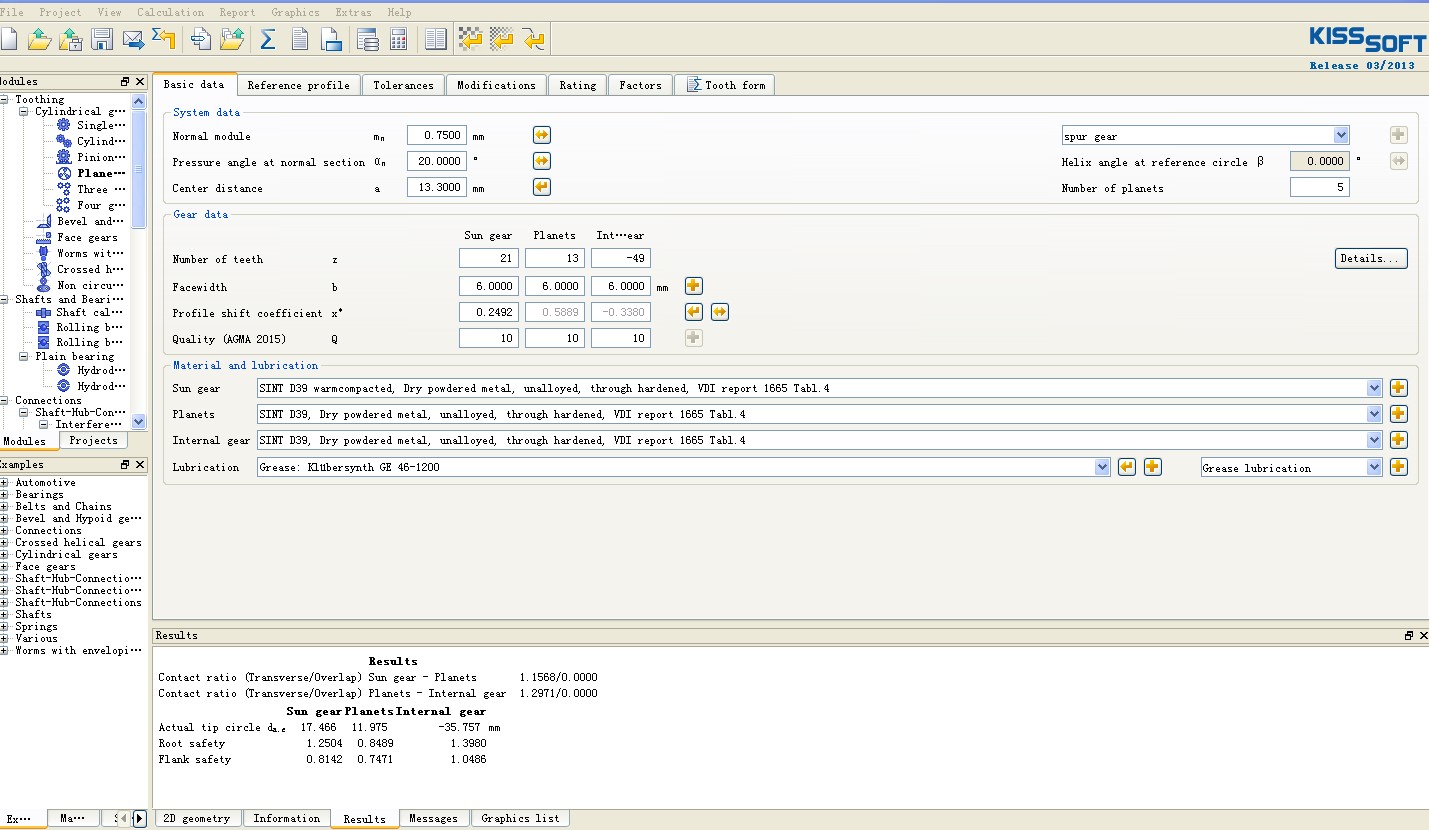Switch to the Modifications tab

pyautogui.click(x=496, y=85)
